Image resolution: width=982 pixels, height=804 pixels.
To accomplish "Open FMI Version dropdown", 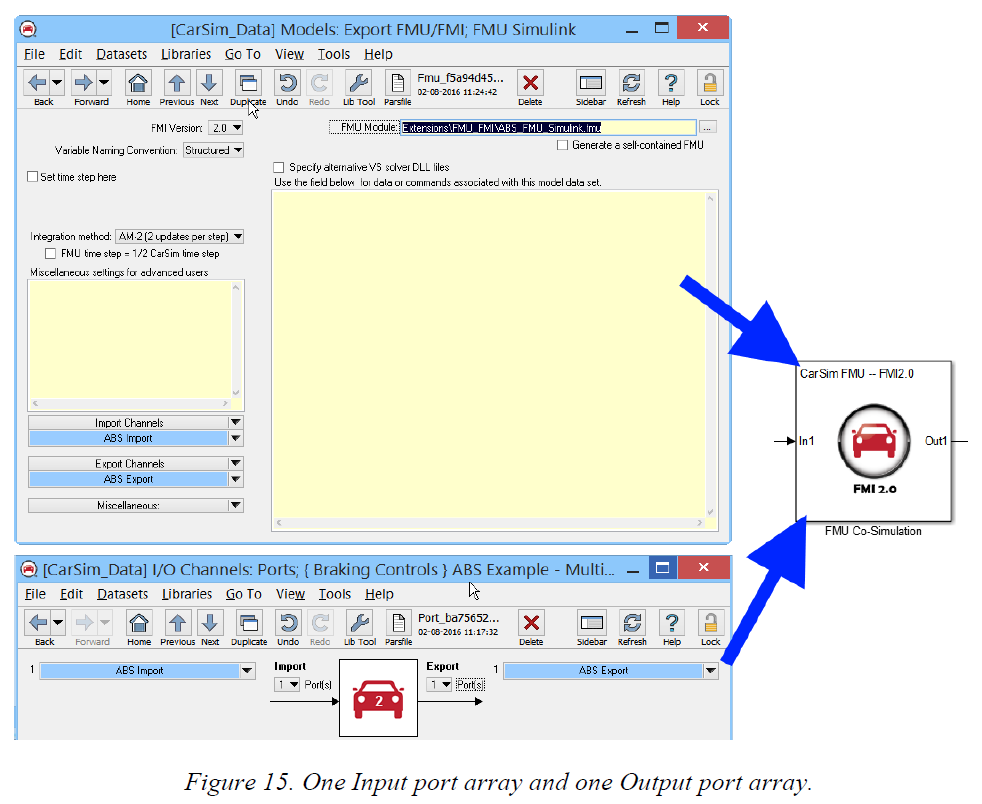I will [225, 128].
